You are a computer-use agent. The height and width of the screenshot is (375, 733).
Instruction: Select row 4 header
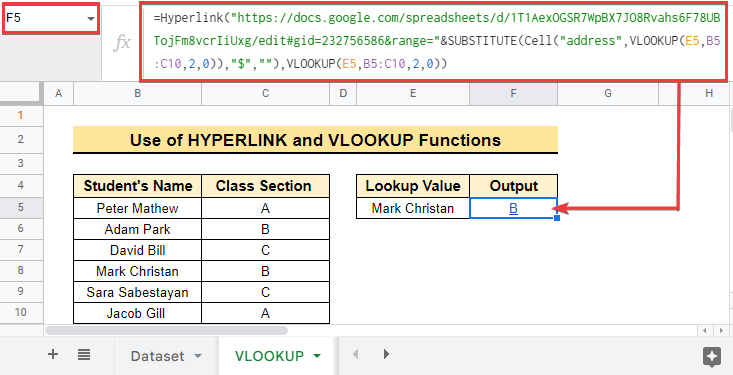(x=22, y=186)
